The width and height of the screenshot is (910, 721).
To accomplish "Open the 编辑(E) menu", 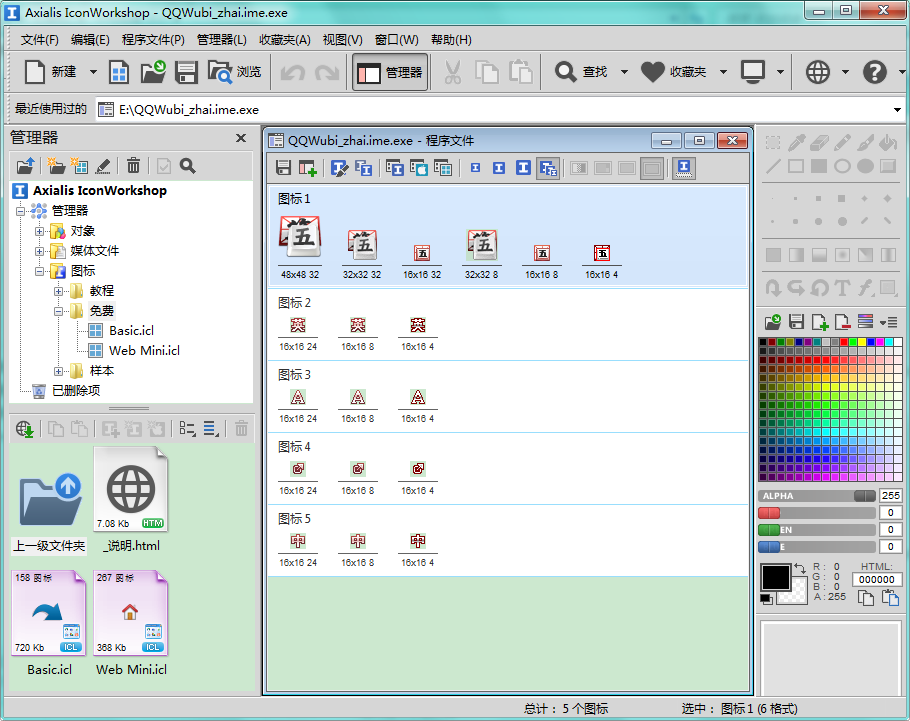I will [90, 39].
